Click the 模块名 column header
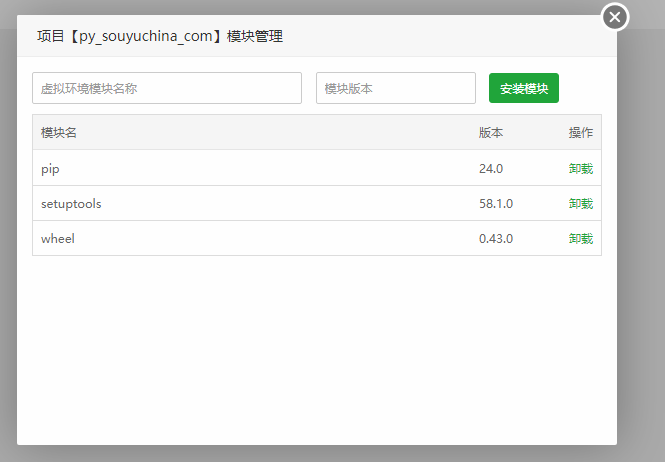The height and width of the screenshot is (462, 665). click(x=59, y=133)
